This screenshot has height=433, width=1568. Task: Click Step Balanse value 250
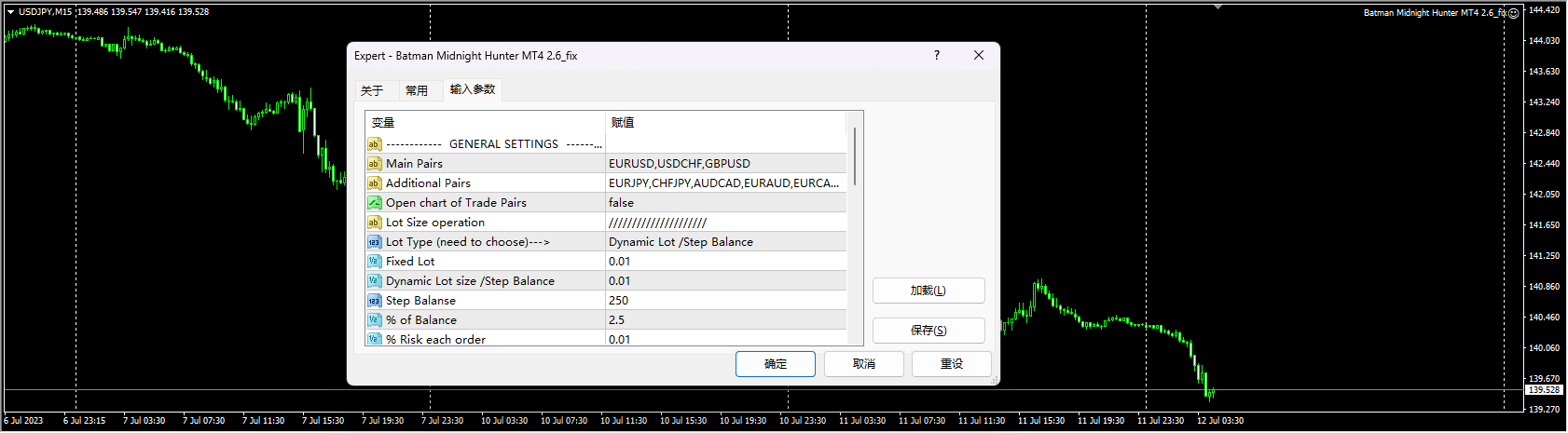(726, 301)
